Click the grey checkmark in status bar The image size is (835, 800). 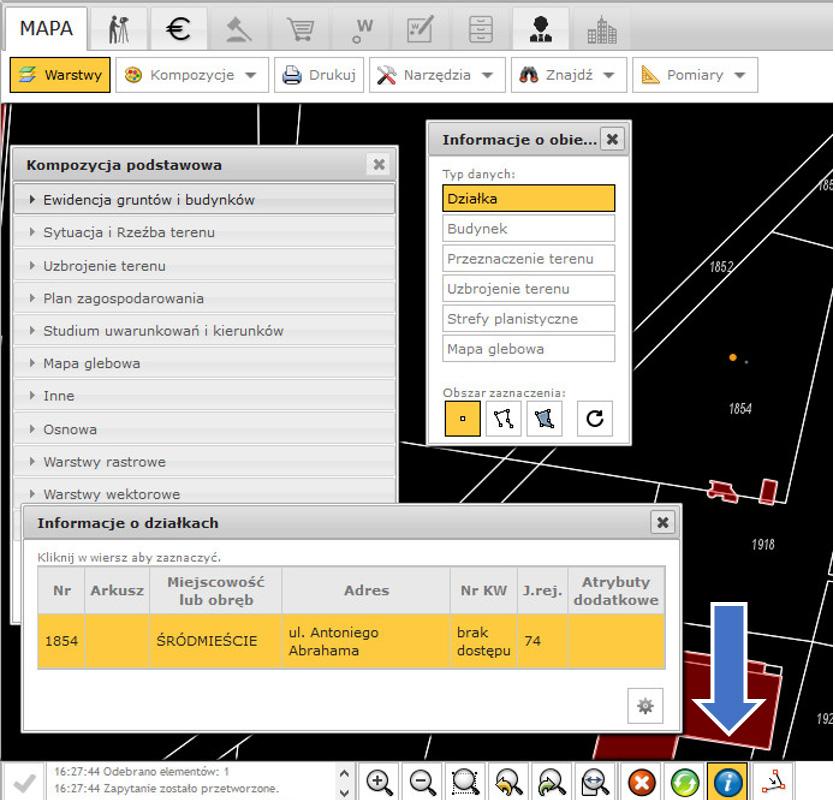[24, 782]
